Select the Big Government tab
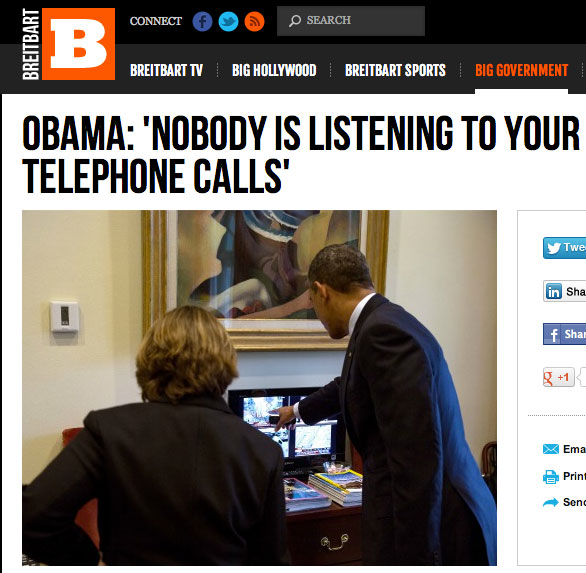This screenshot has height=573, width=586. coord(521,70)
